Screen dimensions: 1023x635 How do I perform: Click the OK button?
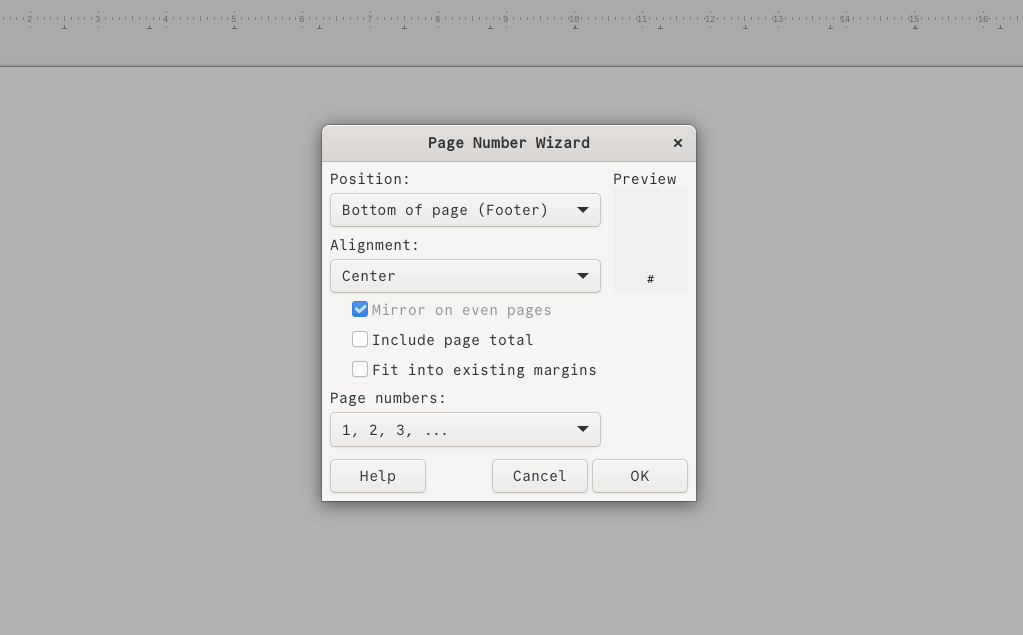pyautogui.click(x=639, y=475)
